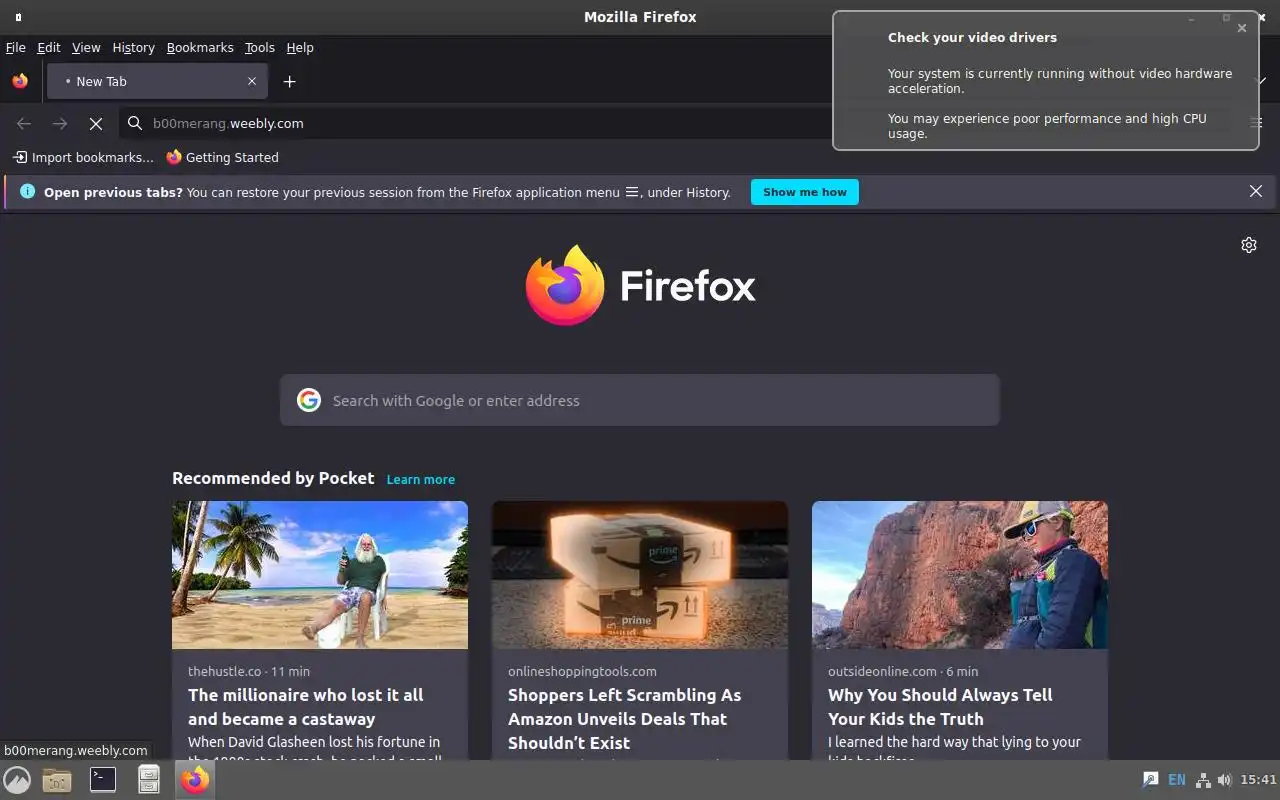This screenshot has height=800, width=1280.
Task: Click the info icon on the infobar
Action: tap(27, 191)
